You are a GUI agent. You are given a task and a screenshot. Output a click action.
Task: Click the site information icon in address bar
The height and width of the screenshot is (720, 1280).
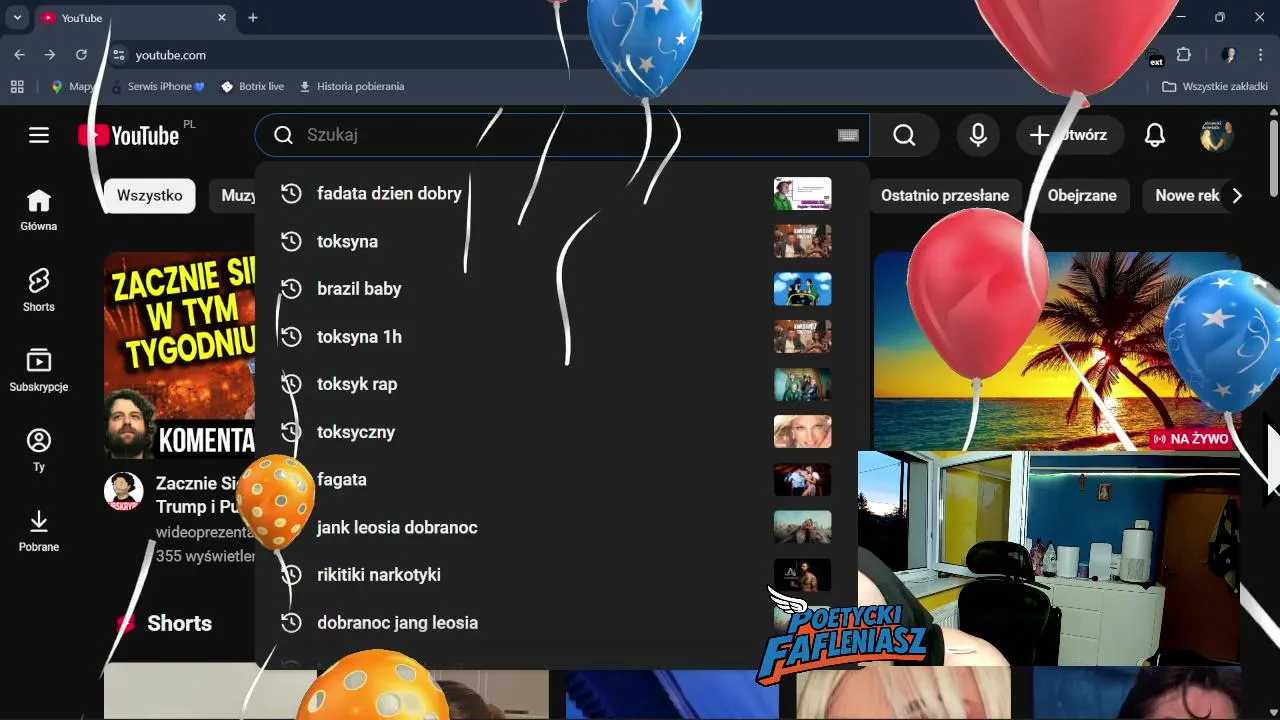[119, 55]
